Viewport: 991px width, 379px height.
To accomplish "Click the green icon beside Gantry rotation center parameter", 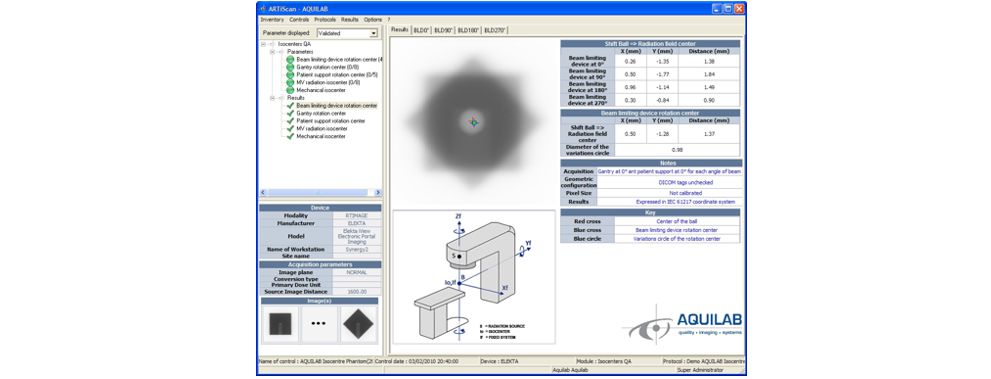I will click(290, 67).
